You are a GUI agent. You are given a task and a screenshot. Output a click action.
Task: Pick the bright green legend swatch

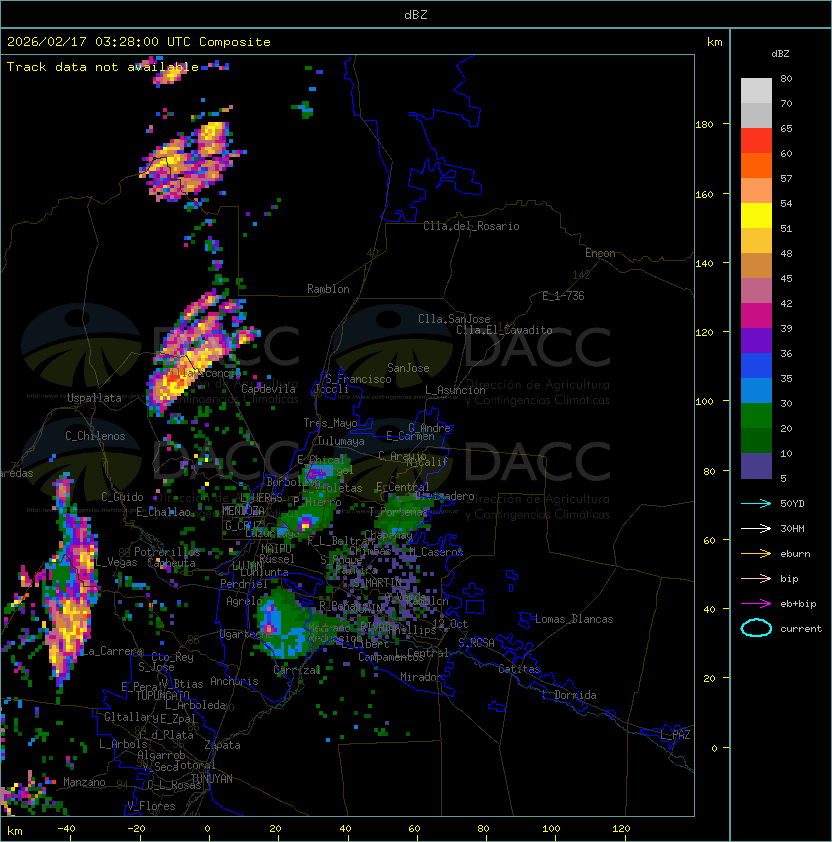click(x=756, y=416)
